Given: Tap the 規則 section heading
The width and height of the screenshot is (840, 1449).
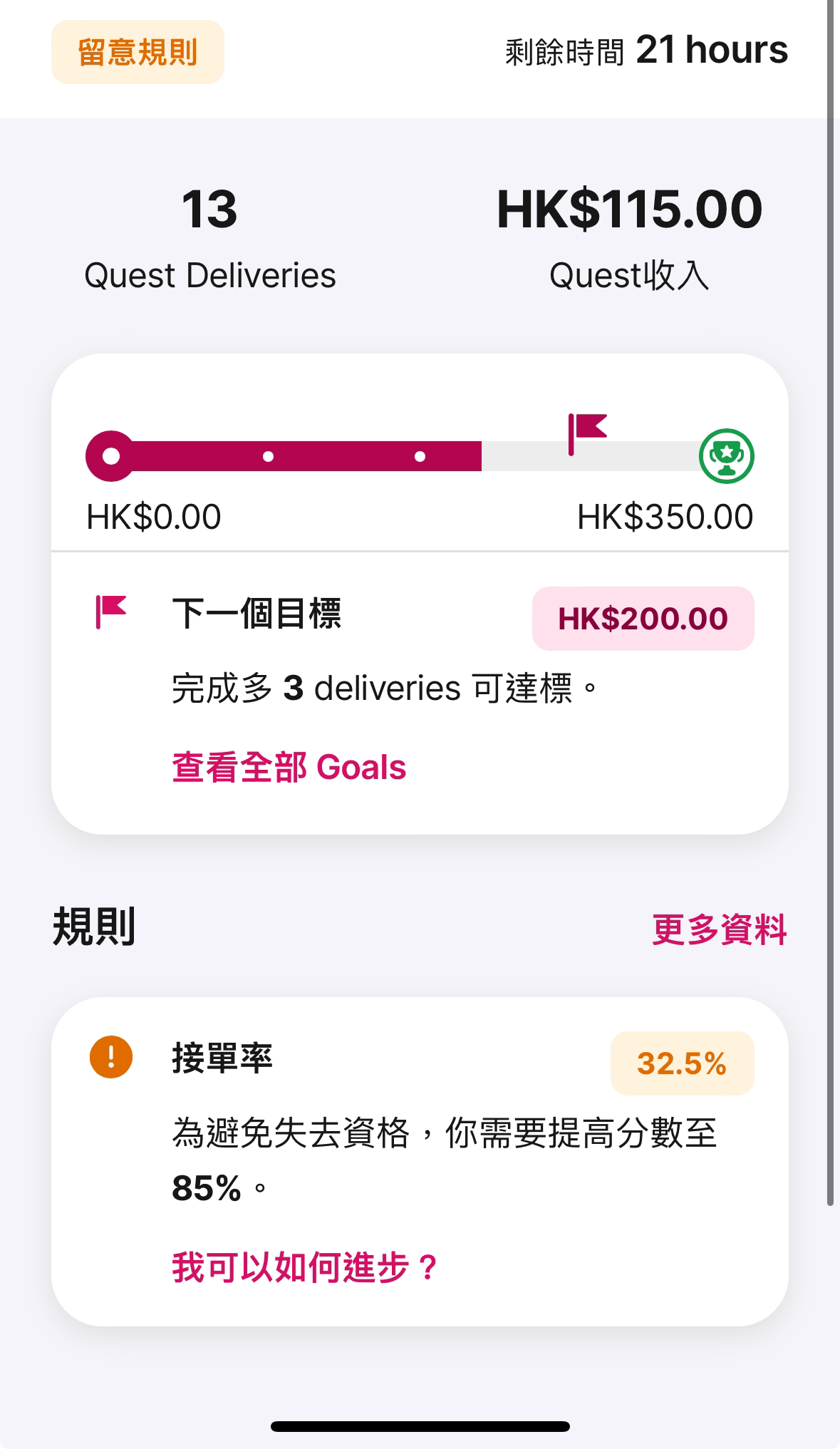Looking at the screenshot, I should click(94, 927).
